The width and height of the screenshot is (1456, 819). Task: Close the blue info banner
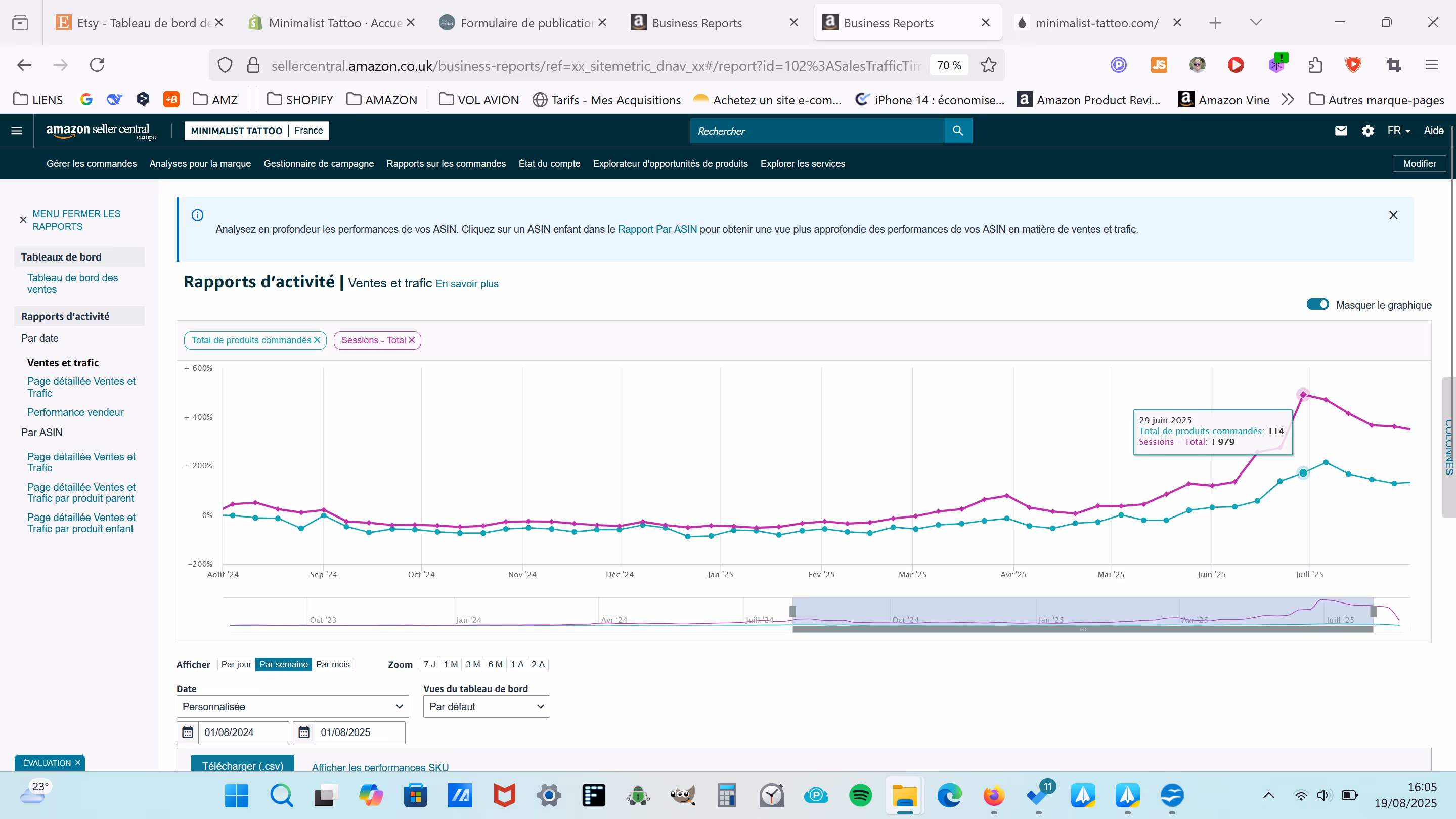[x=1393, y=215]
